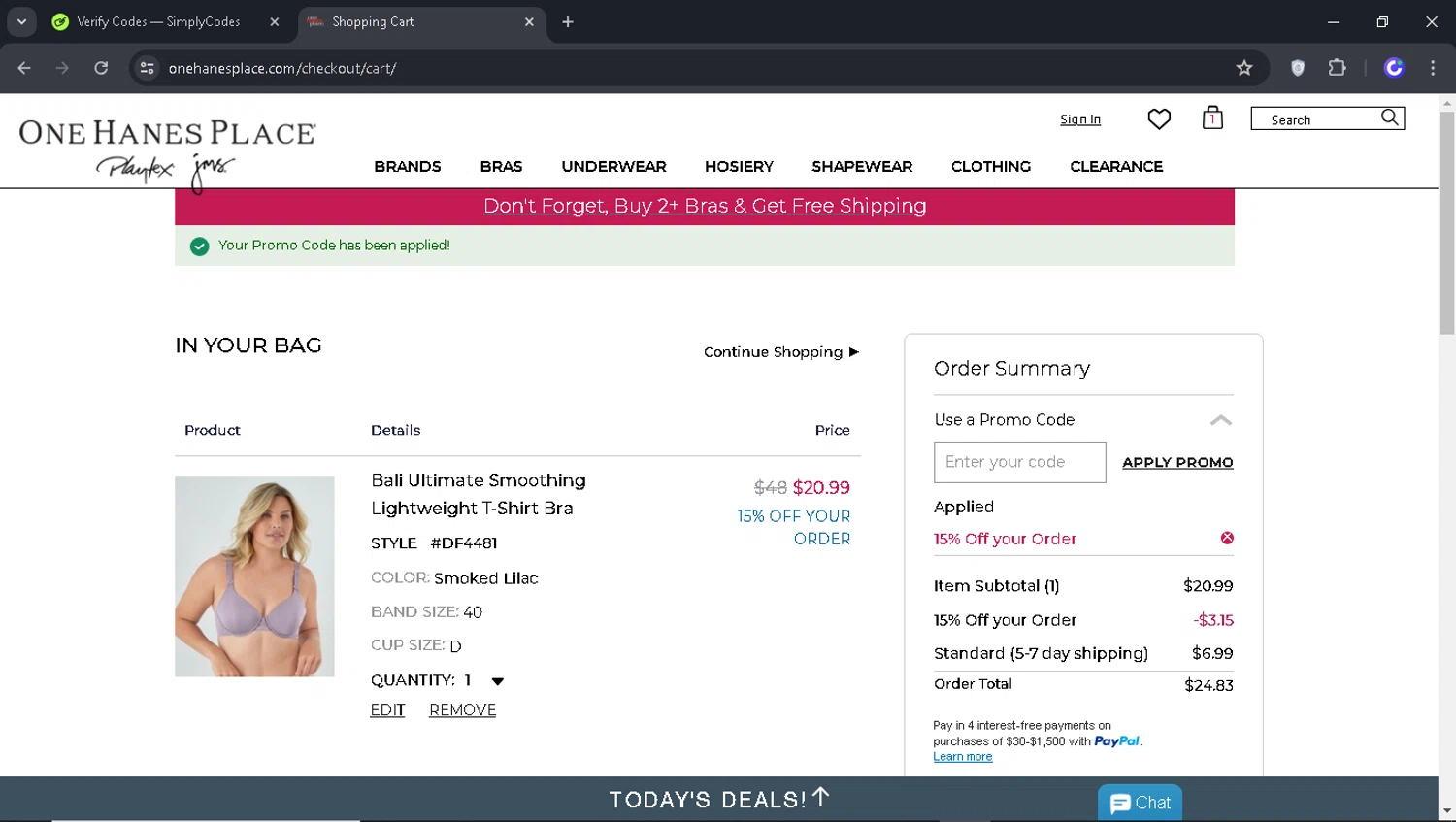Close the Shopping Cart tab
The height and width of the screenshot is (822, 1456).
[x=529, y=21]
